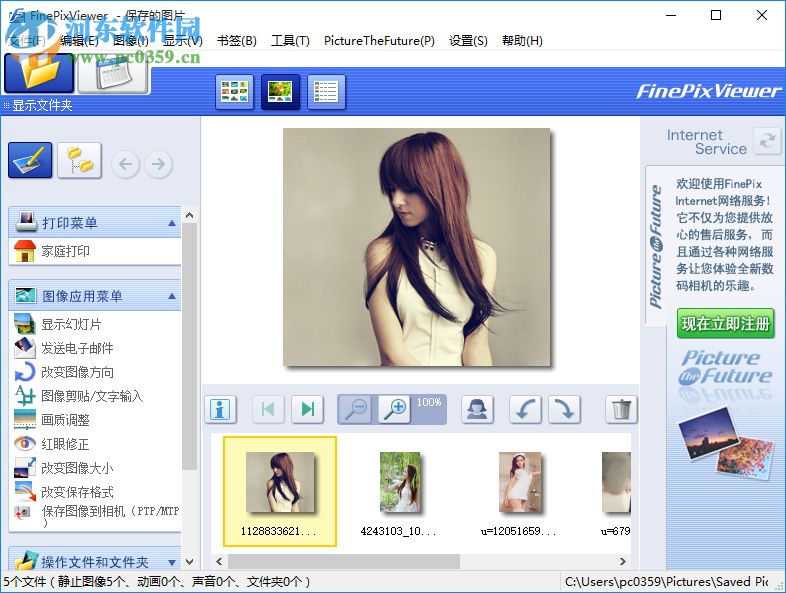Jump to the next image
Screen dimensions: 786x593
click(x=307, y=409)
